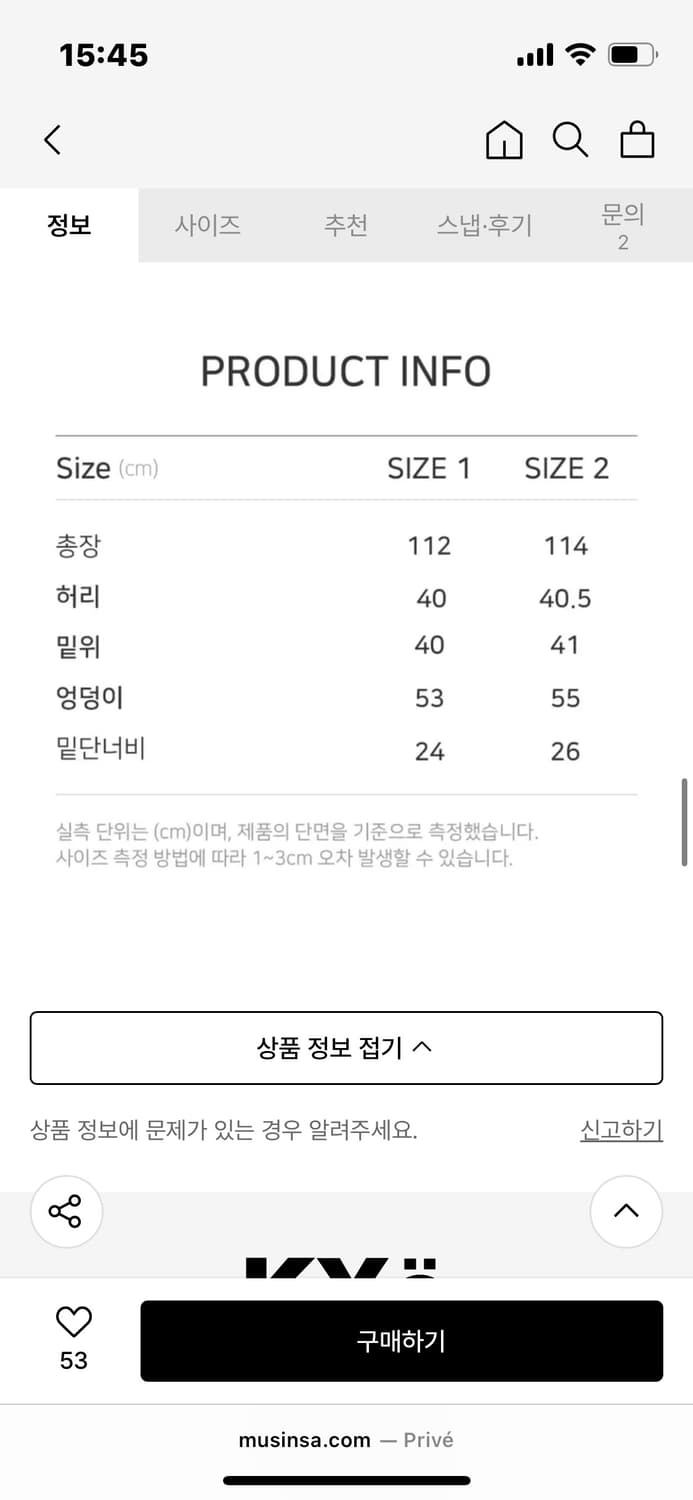This screenshot has height=1500, width=693.
Task: Open the 문의 tab
Action: tap(622, 225)
